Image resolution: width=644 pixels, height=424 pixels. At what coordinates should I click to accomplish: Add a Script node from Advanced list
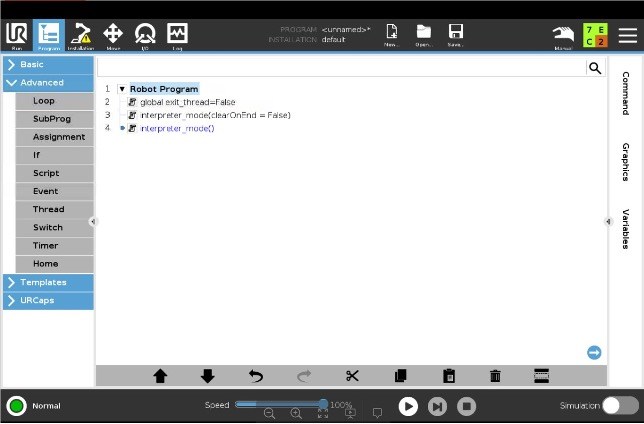pos(46,173)
